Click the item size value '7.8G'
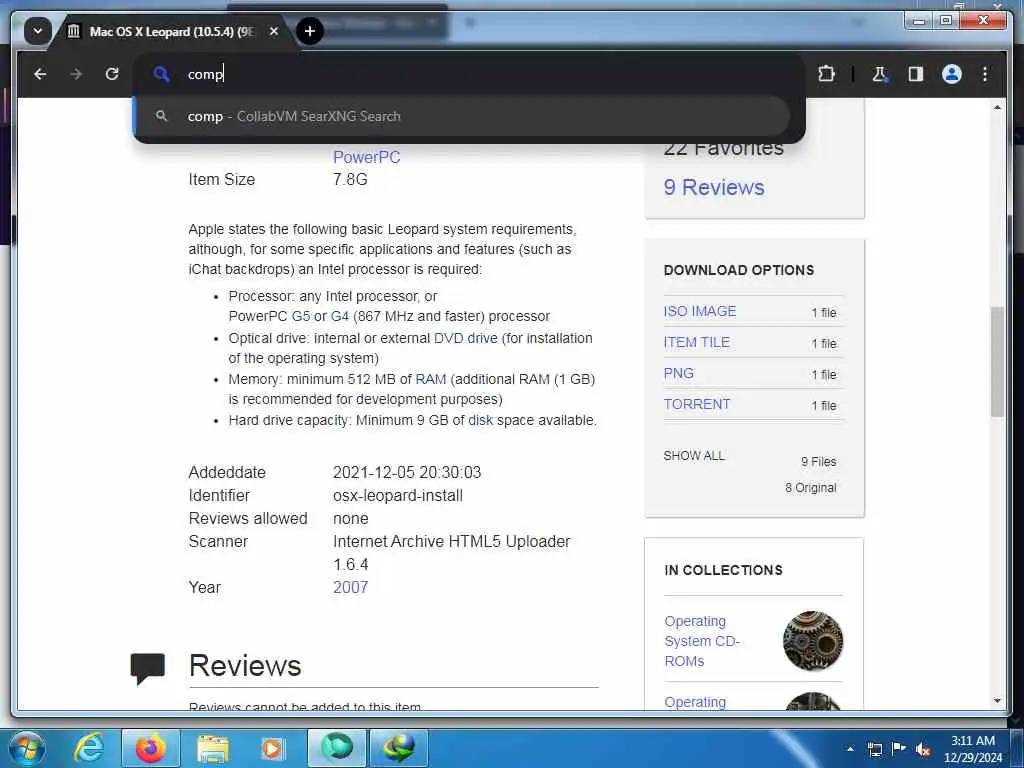Screen dimensions: 1024x768 pos(350,180)
